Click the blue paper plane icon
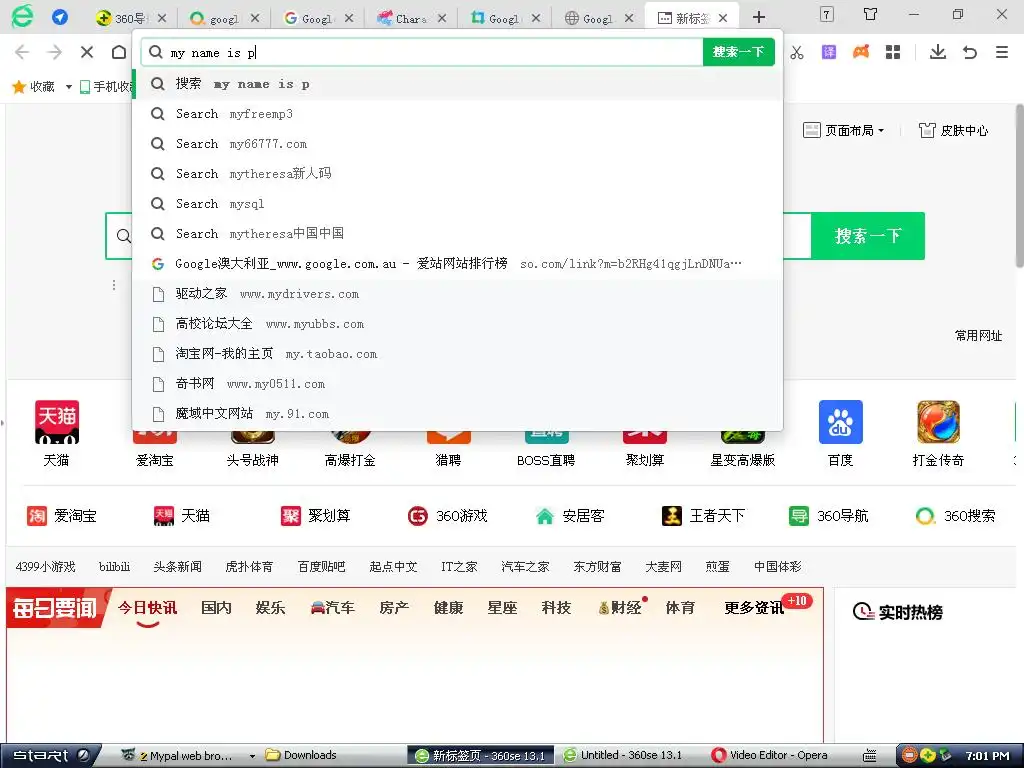Image resolution: width=1024 pixels, height=768 pixels. tap(60, 17)
